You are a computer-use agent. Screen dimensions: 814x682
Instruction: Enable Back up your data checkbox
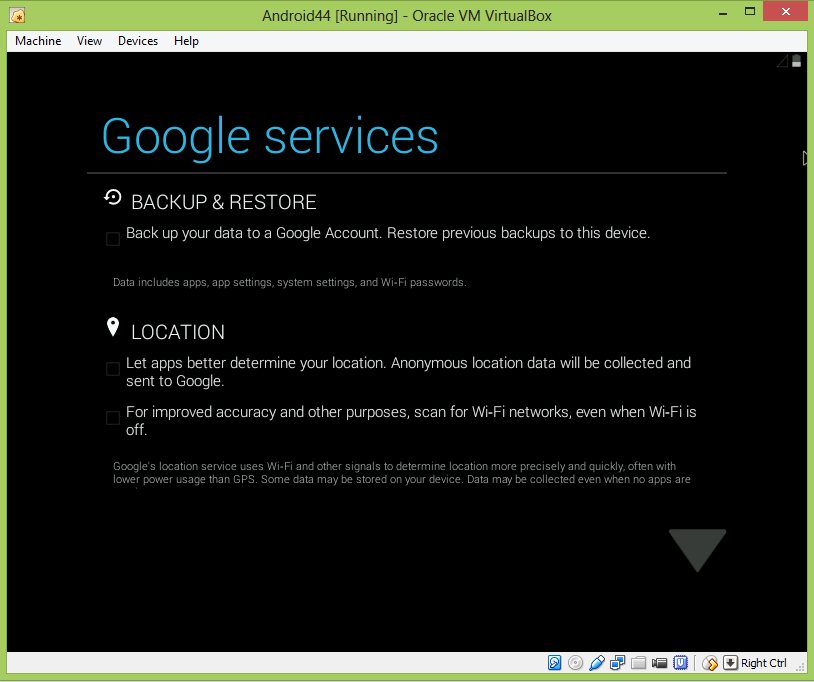(113, 239)
